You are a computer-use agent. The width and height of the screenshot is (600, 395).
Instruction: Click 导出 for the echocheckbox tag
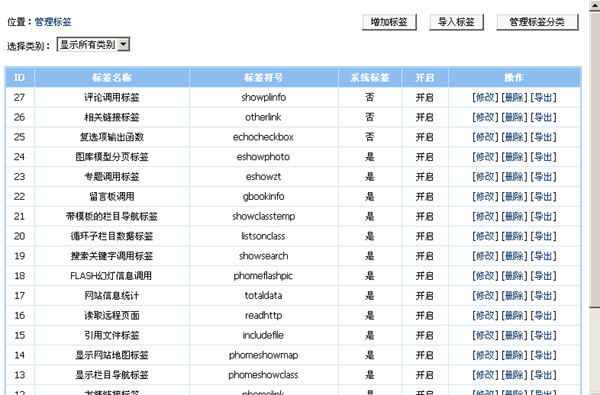pyautogui.click(x=543, y=137)
